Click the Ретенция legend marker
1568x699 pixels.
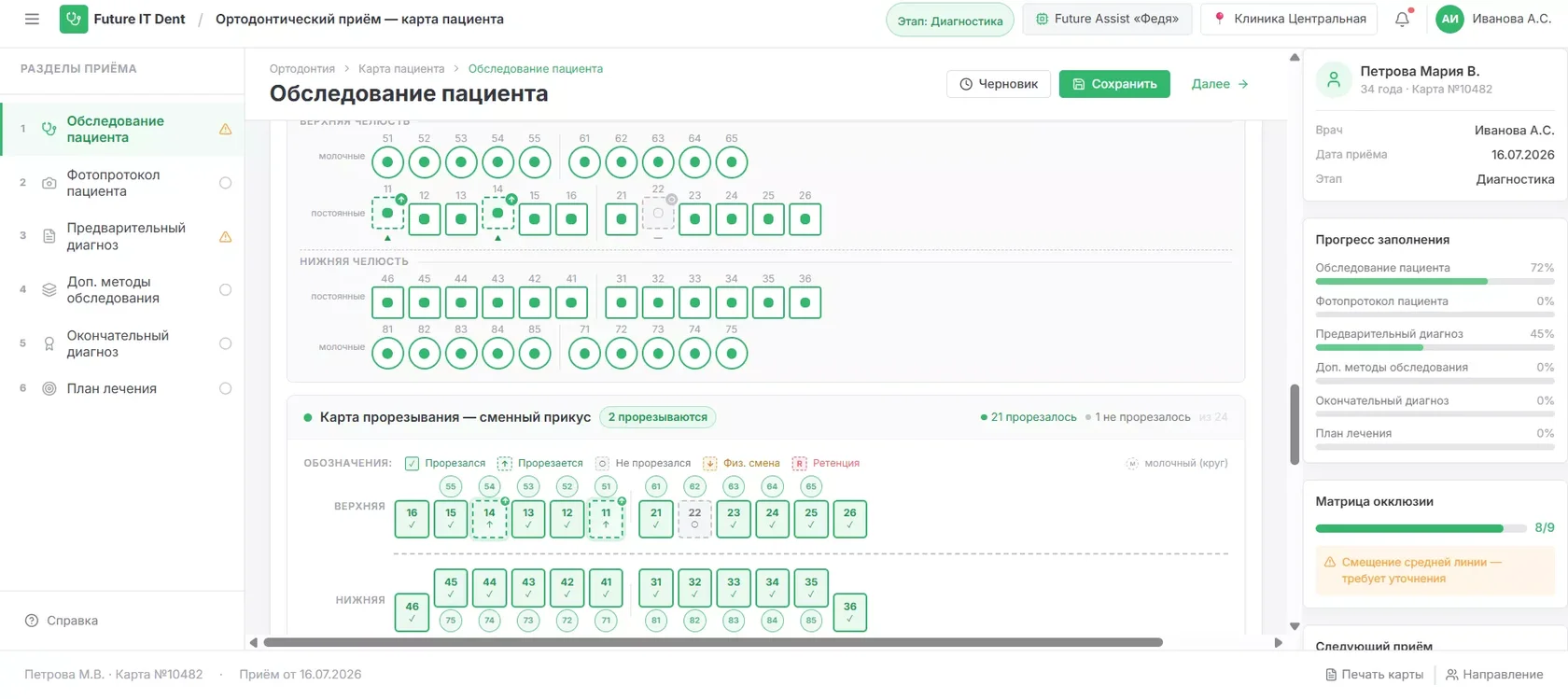click(799, 463)
